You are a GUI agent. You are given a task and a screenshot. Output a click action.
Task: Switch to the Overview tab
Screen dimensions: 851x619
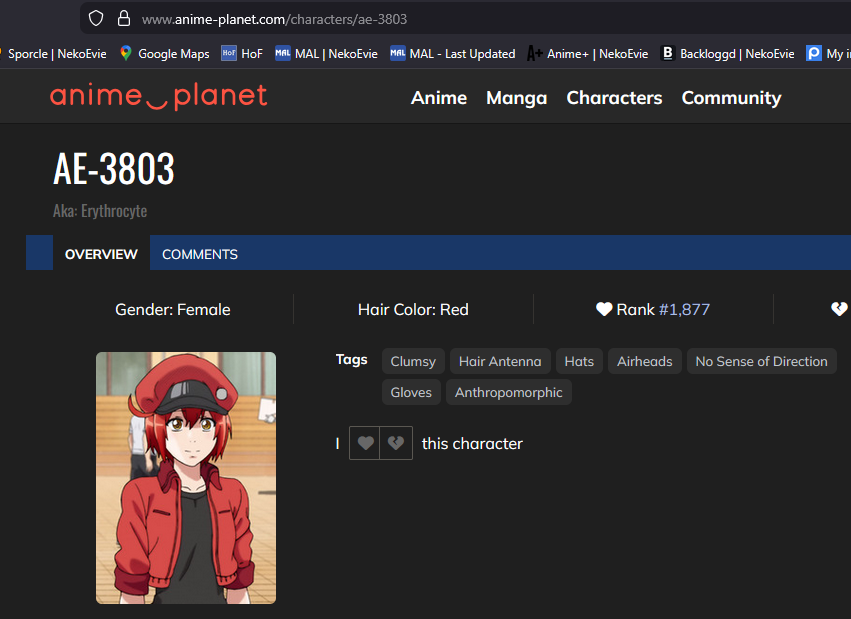pos(101,254)
